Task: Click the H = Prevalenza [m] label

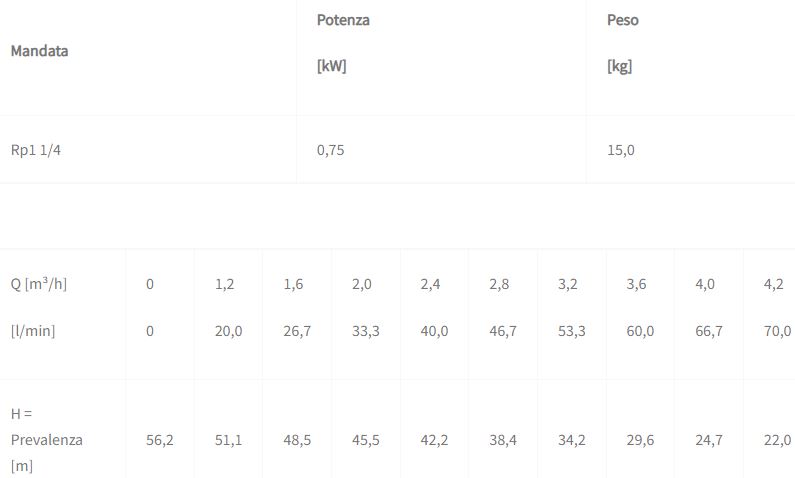Action: click(46, 440)
